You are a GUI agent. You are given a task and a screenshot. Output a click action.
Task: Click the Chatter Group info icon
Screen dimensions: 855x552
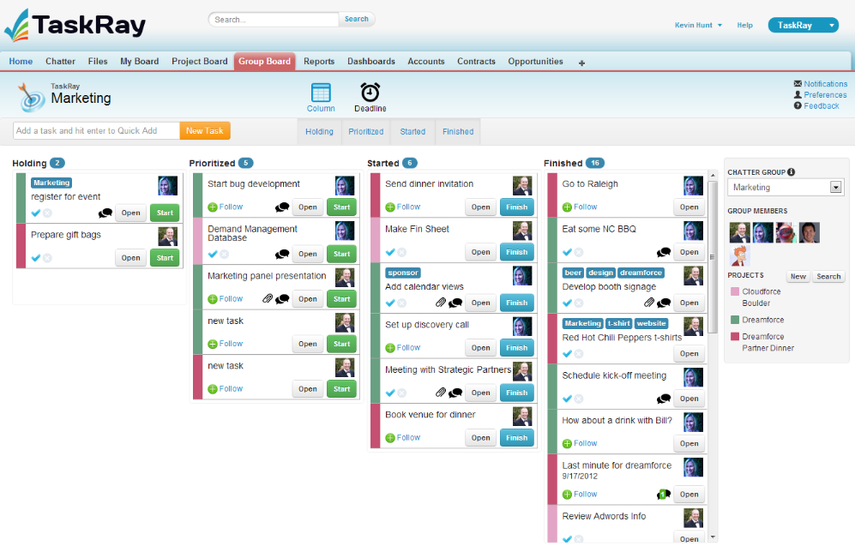[791, 172]
